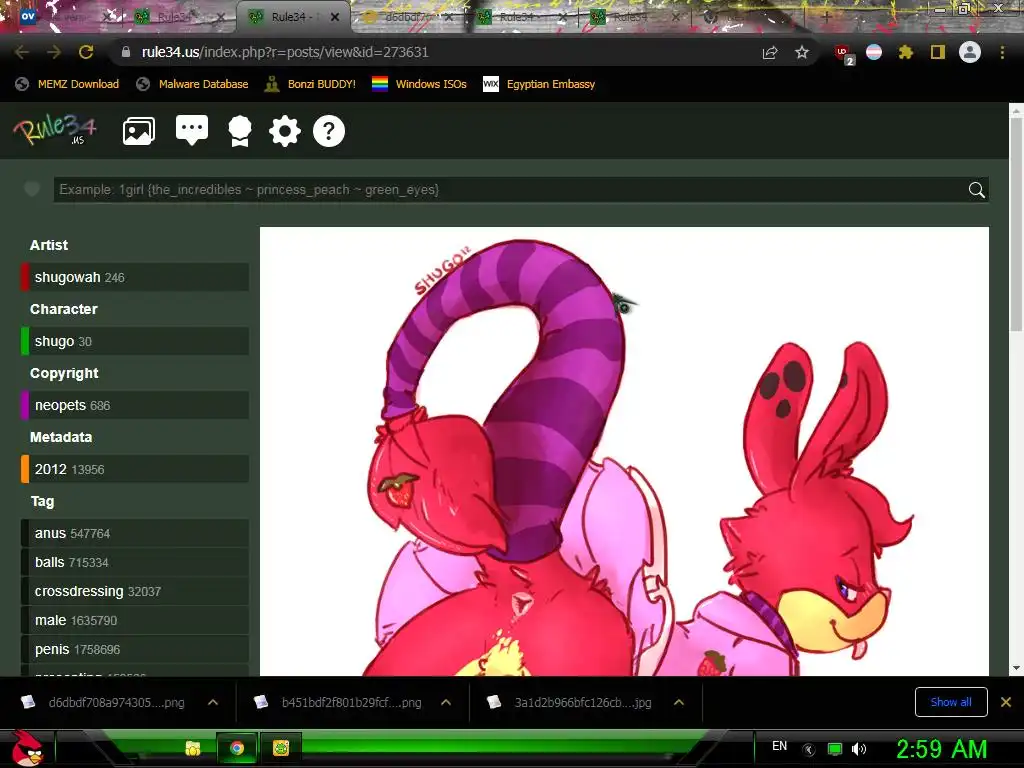1024x768 pixels.
Task: Click Show all downloads button
Action: click(951, 702)
